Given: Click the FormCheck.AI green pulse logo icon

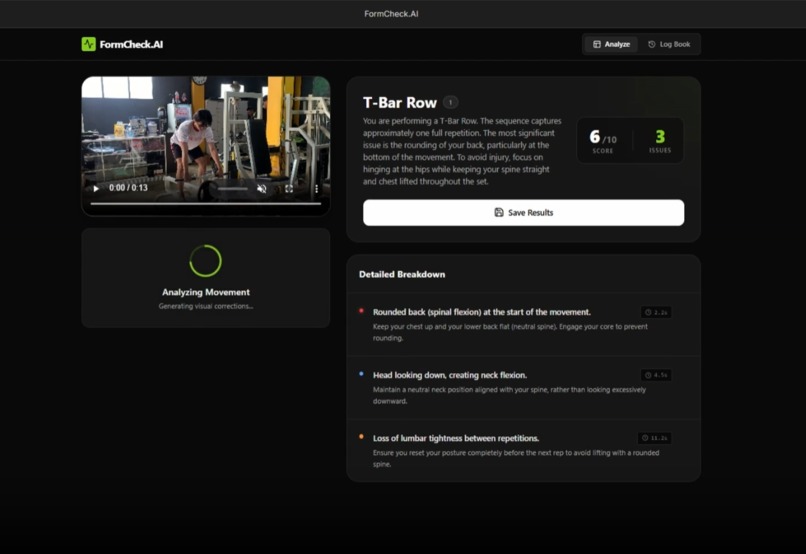Looking at the screenshot, I should click(88, 44).
